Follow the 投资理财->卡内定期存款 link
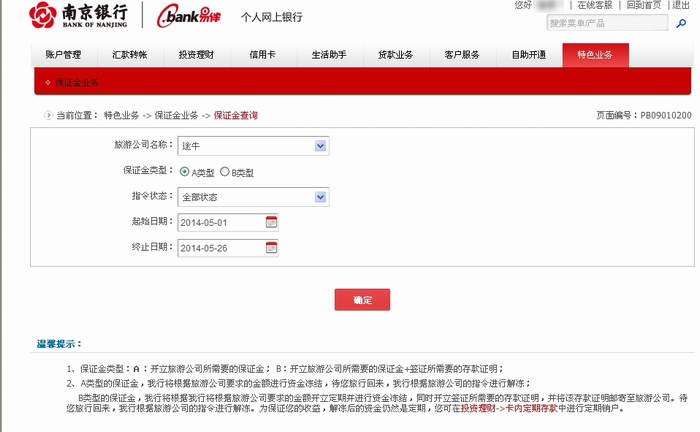Screen dimensions: 700x432 503,409
